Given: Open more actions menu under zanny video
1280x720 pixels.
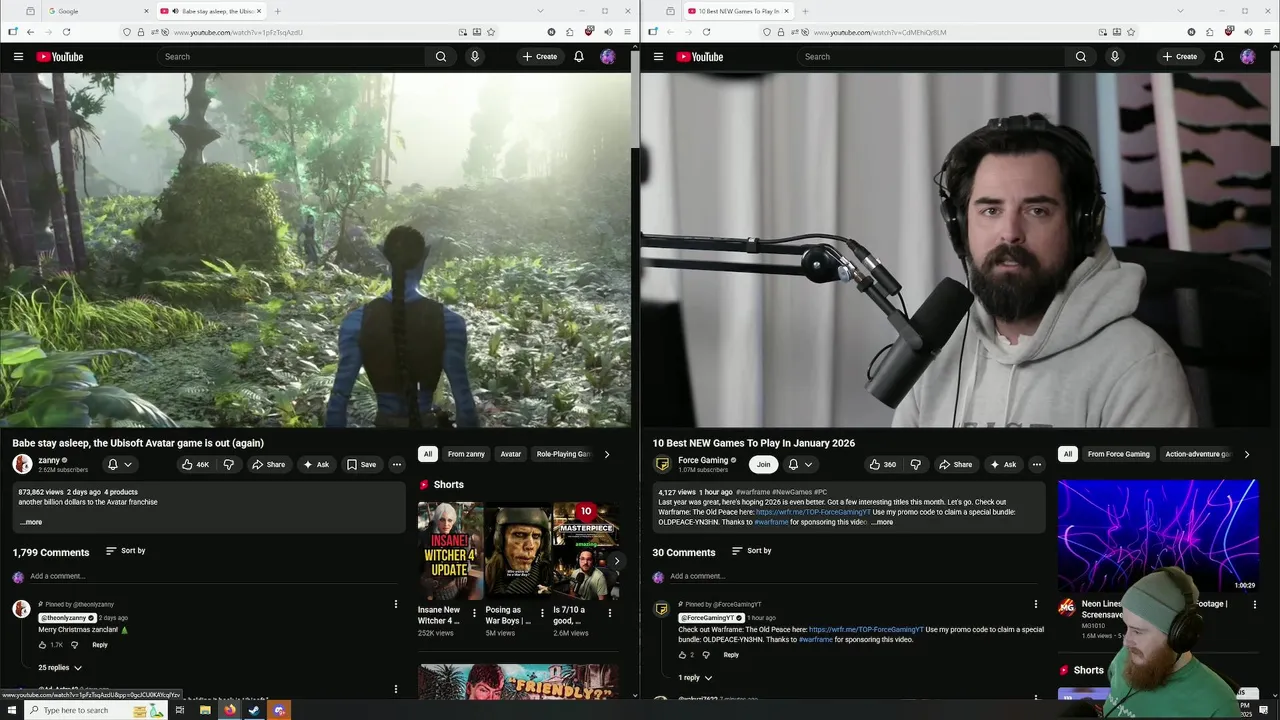Looking at the screenshot, I should coord(397,464).
